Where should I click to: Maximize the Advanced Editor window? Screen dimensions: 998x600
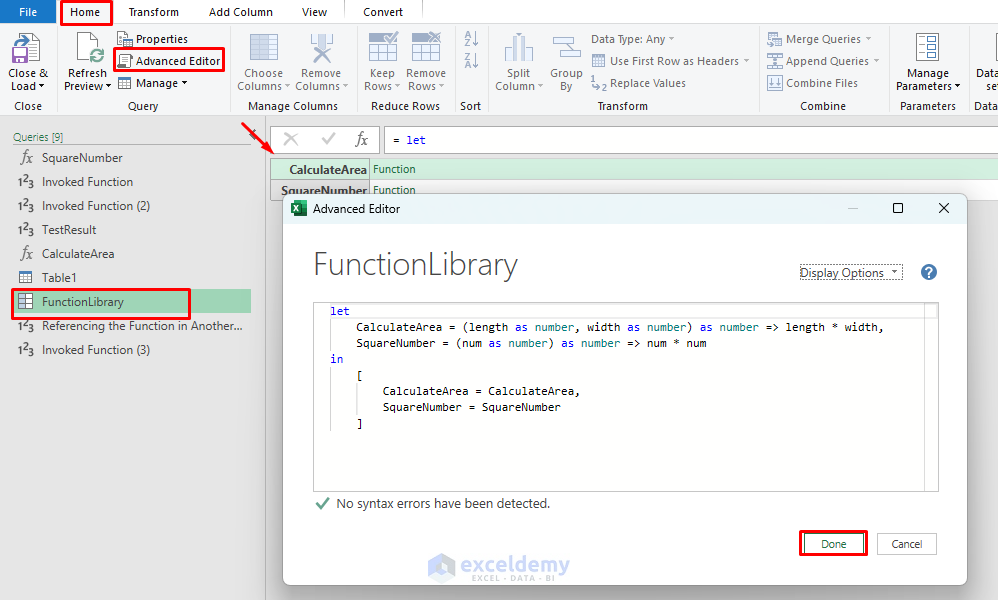pos(897,208)
